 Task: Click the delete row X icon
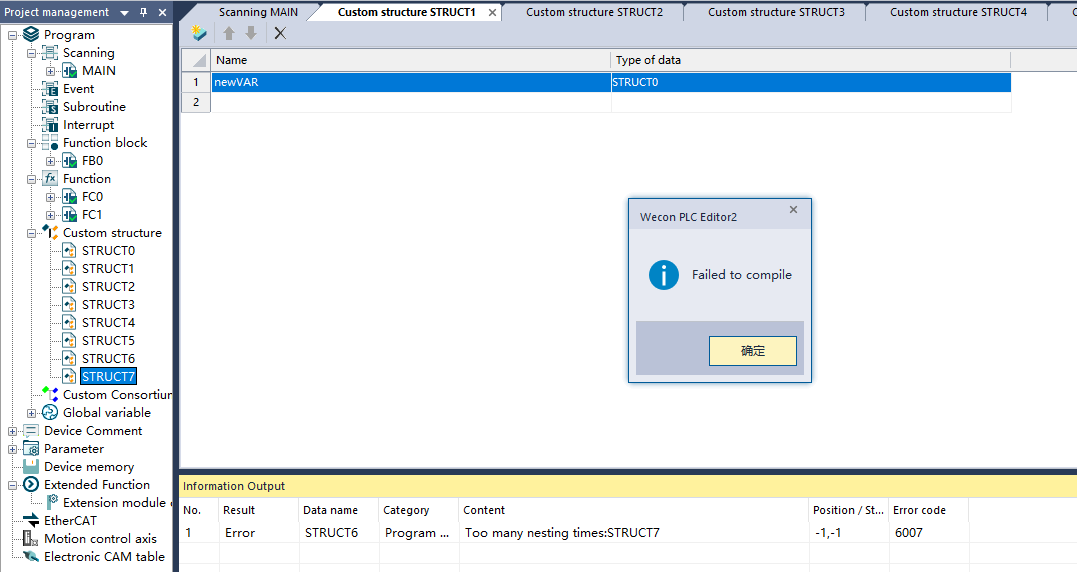tap(280, 33)
